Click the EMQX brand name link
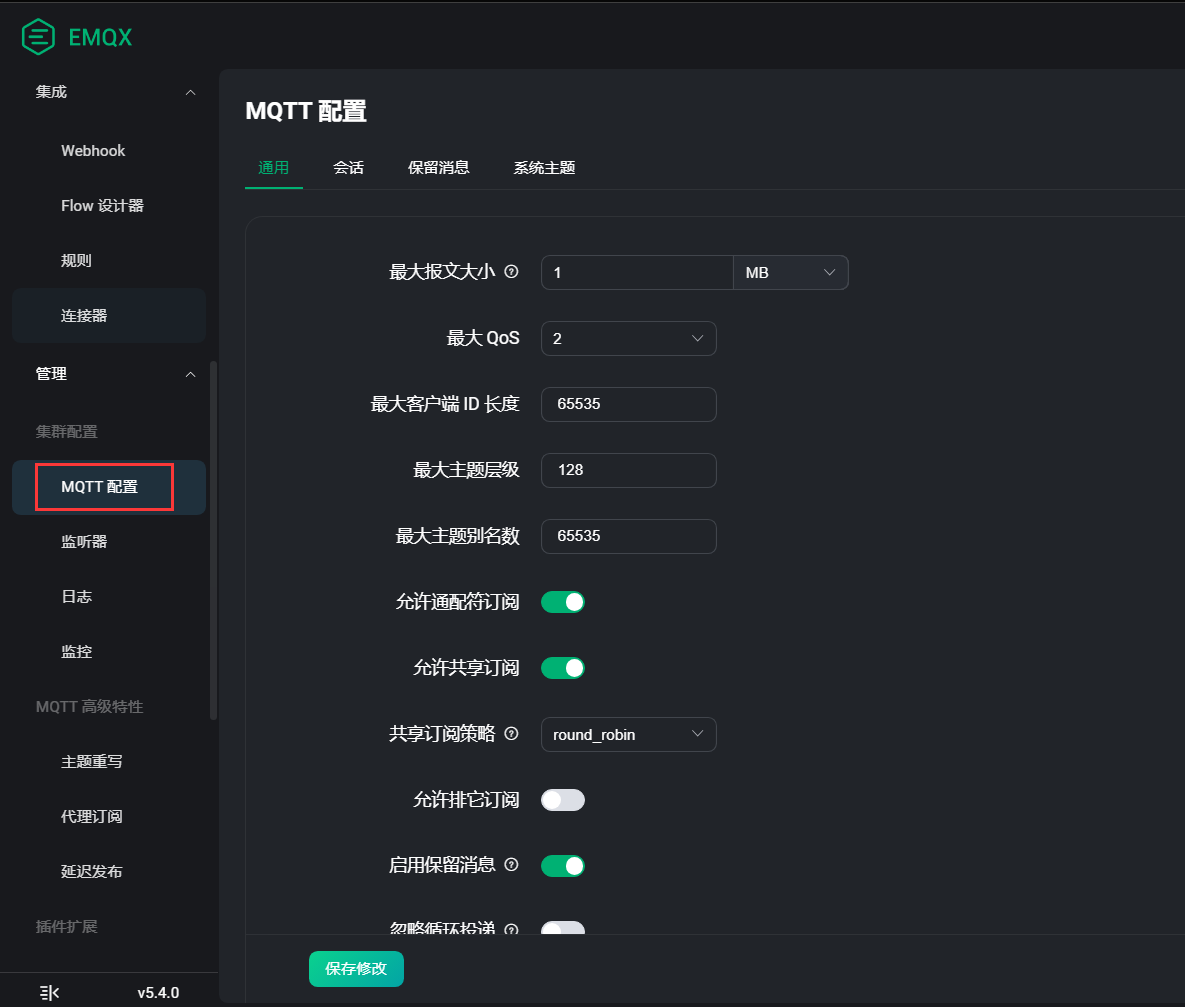1185x1007 pixels. click(x=101, y=37)
